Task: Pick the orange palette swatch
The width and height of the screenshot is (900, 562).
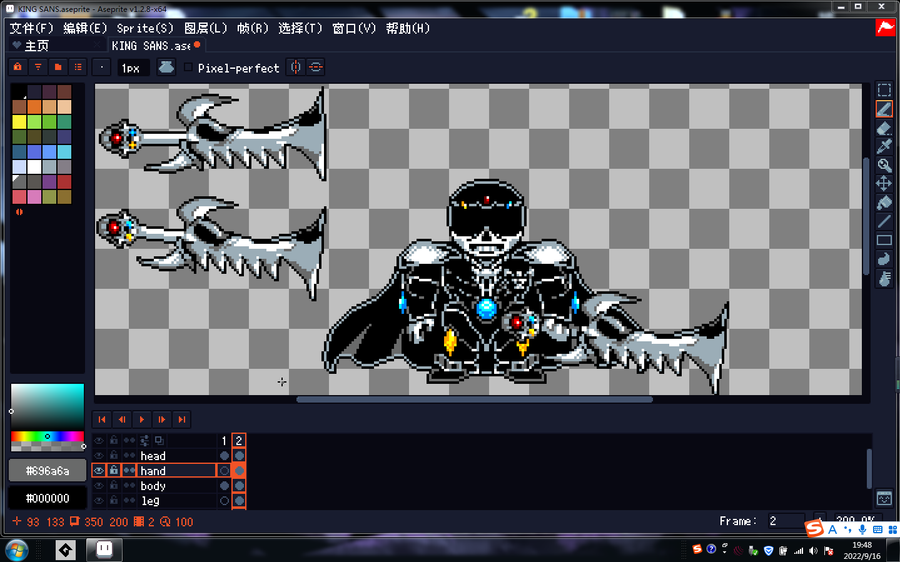Action: pos(34,107)
